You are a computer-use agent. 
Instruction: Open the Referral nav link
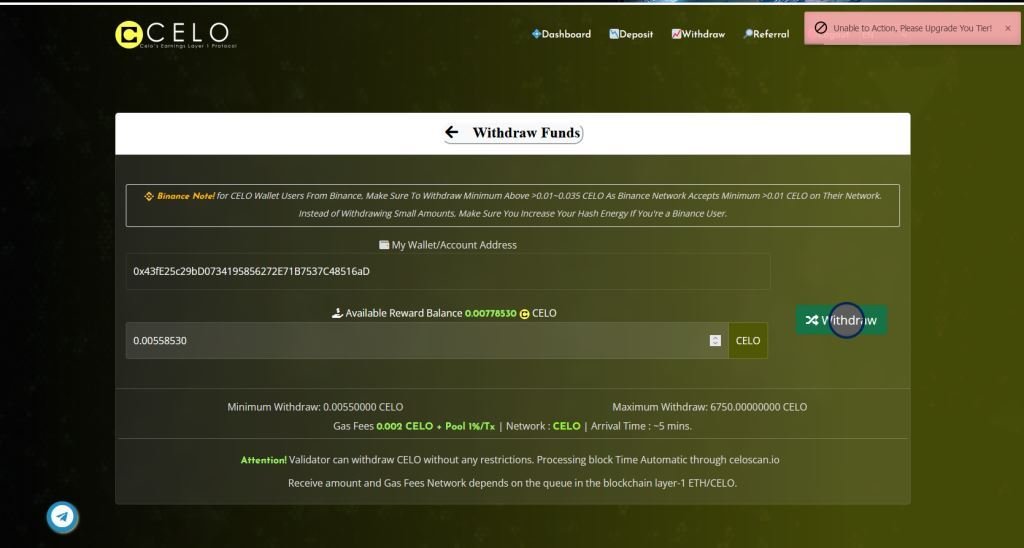tap(766, 34)
